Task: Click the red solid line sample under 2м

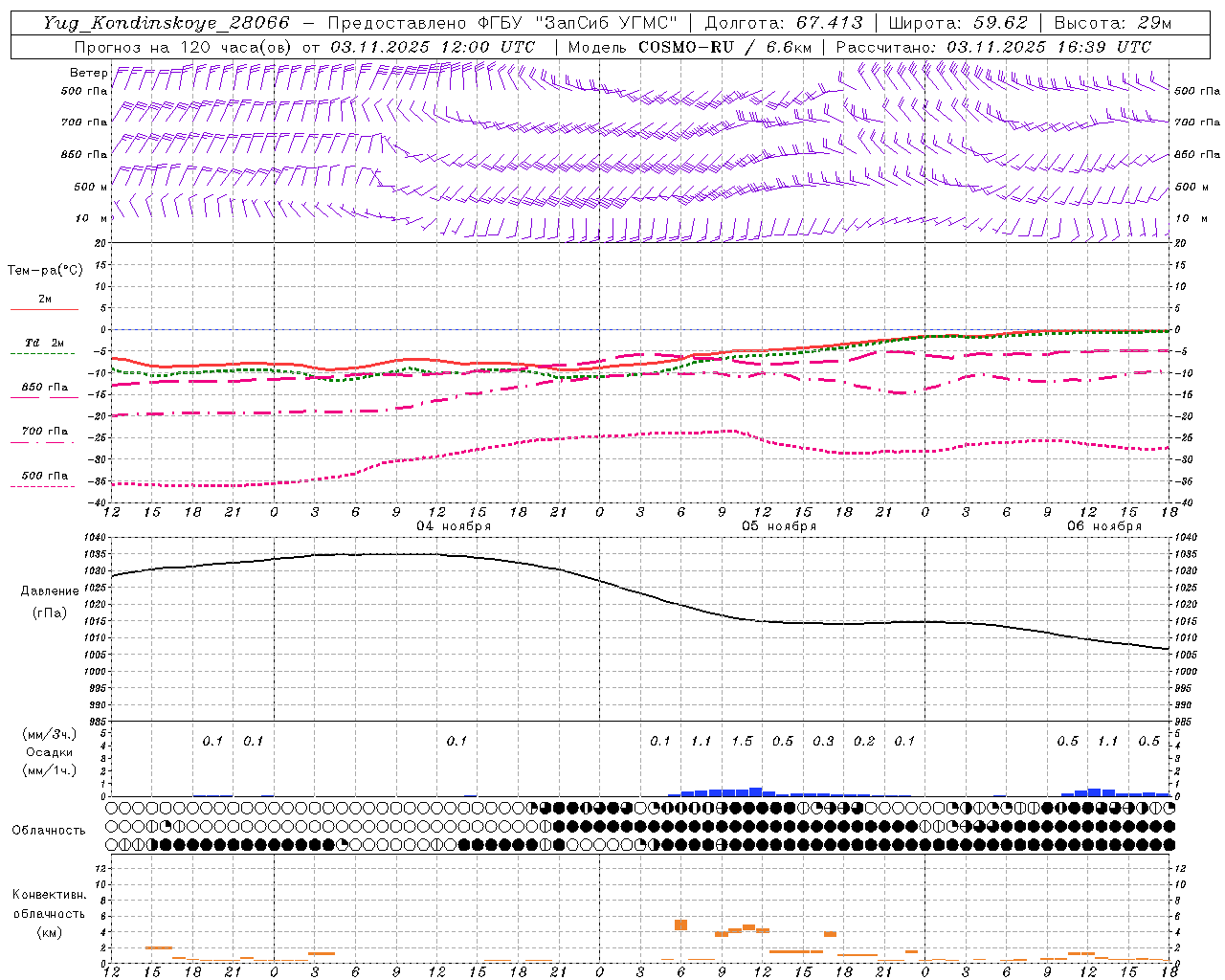Action: pos(44,309)
